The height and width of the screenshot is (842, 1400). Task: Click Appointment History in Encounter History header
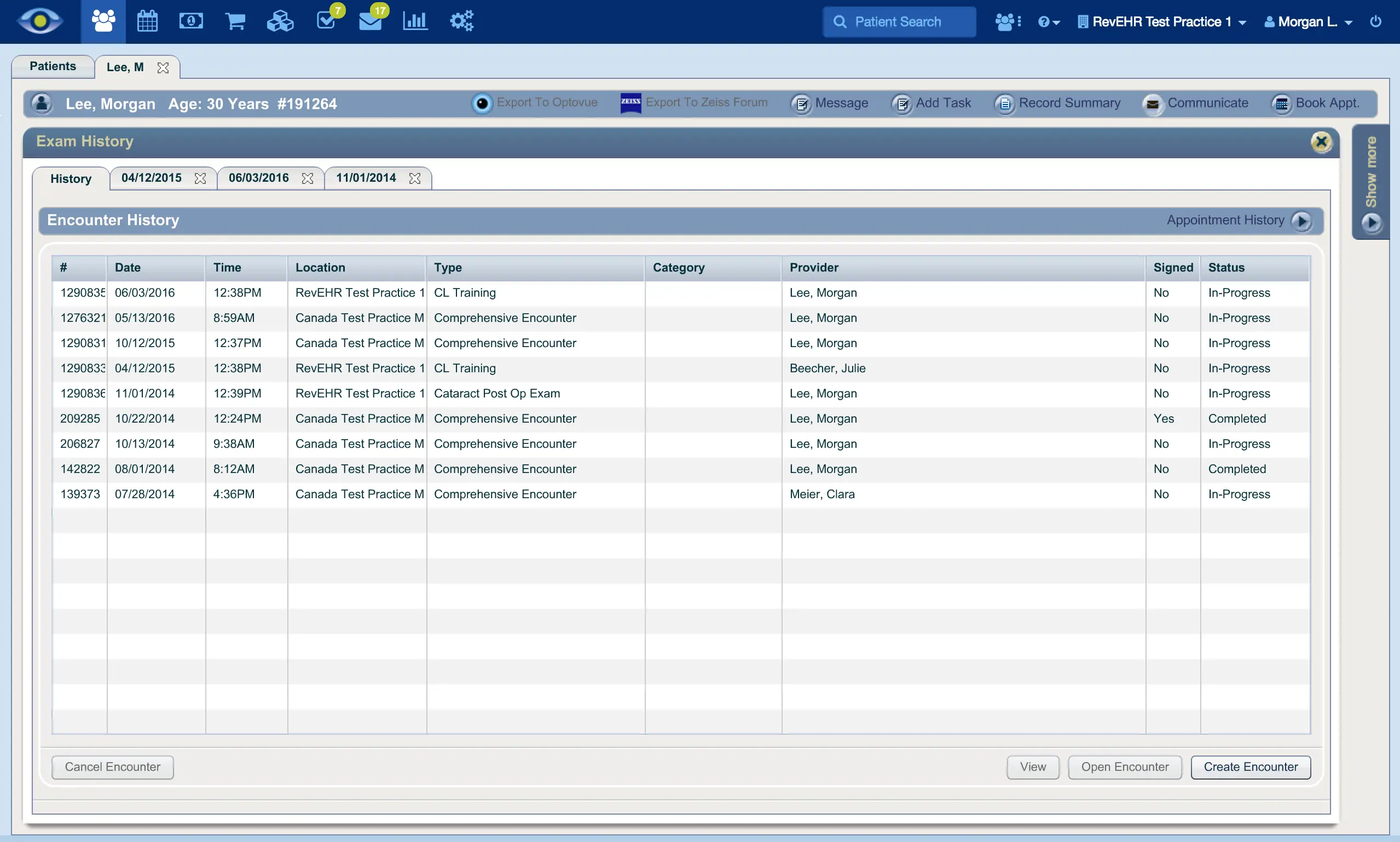click(1225, 220)
